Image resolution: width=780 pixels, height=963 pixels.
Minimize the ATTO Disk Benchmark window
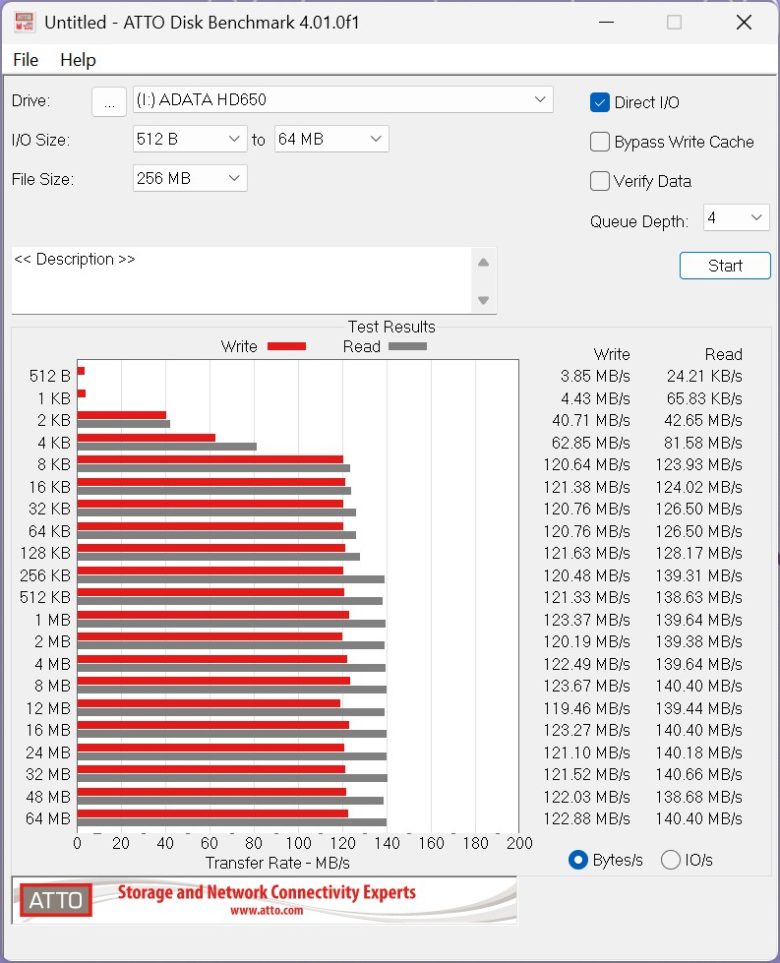(x=606, y=23)
